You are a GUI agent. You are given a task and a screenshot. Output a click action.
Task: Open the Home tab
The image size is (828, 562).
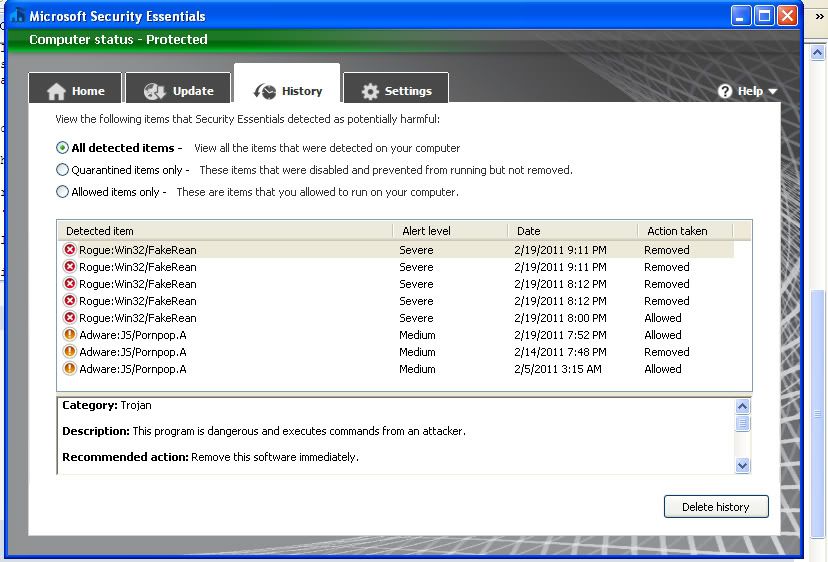(76, 88)
